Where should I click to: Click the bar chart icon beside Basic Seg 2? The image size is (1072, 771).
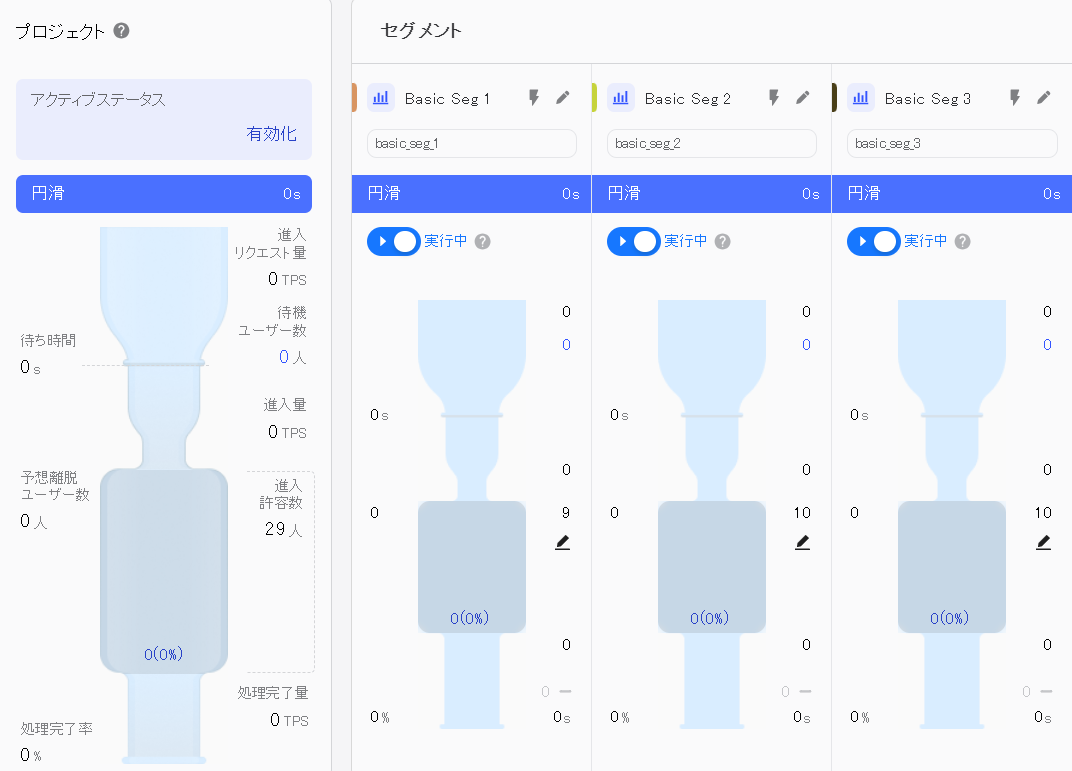[x=620, y=97]
